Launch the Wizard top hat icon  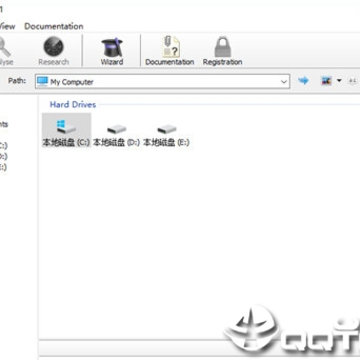[112, 51]
